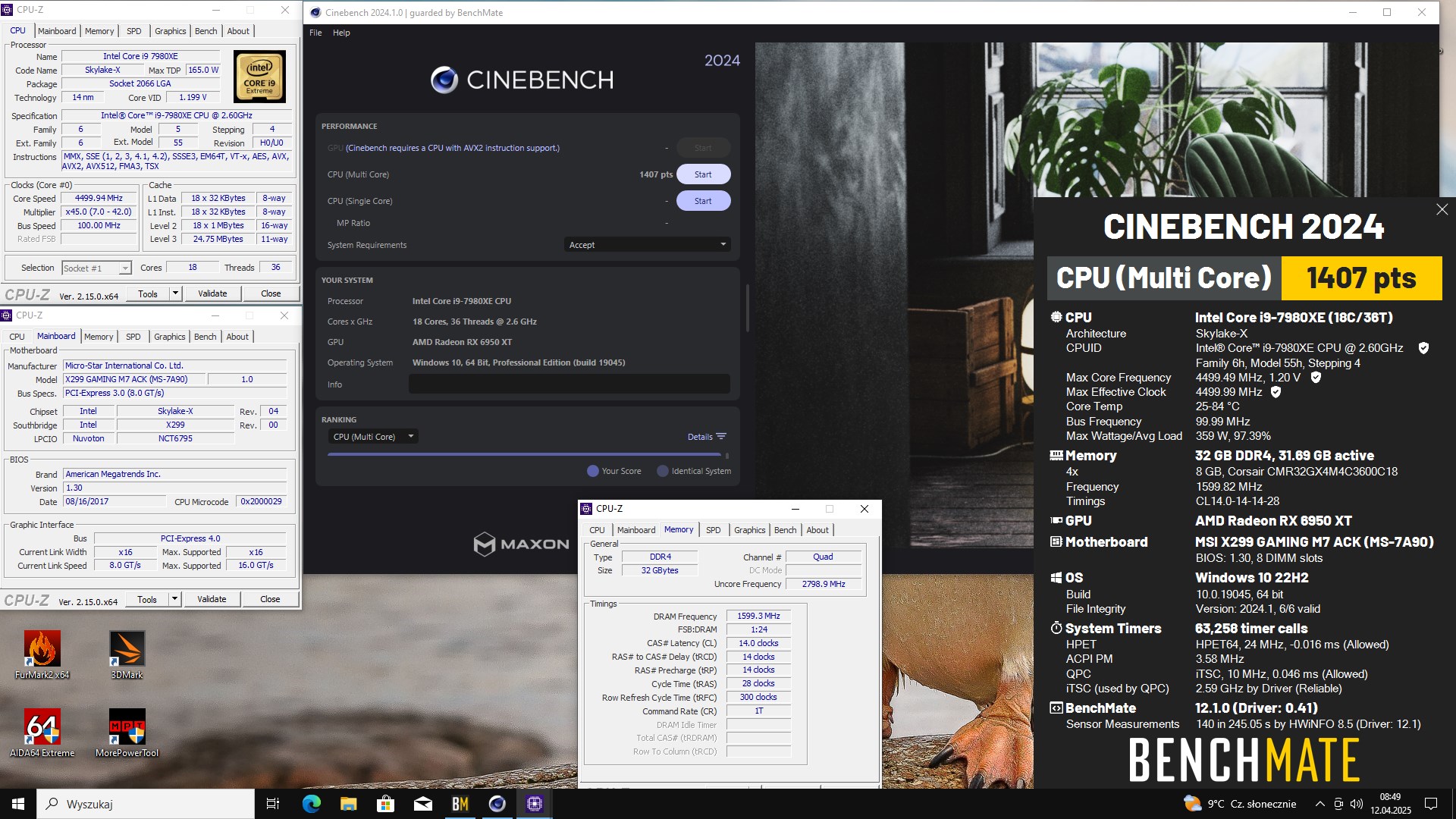Screen dimensions: 1456x819
Task: Open CPU tab in Memory CPU-Z window
Action: coord(597,530)
